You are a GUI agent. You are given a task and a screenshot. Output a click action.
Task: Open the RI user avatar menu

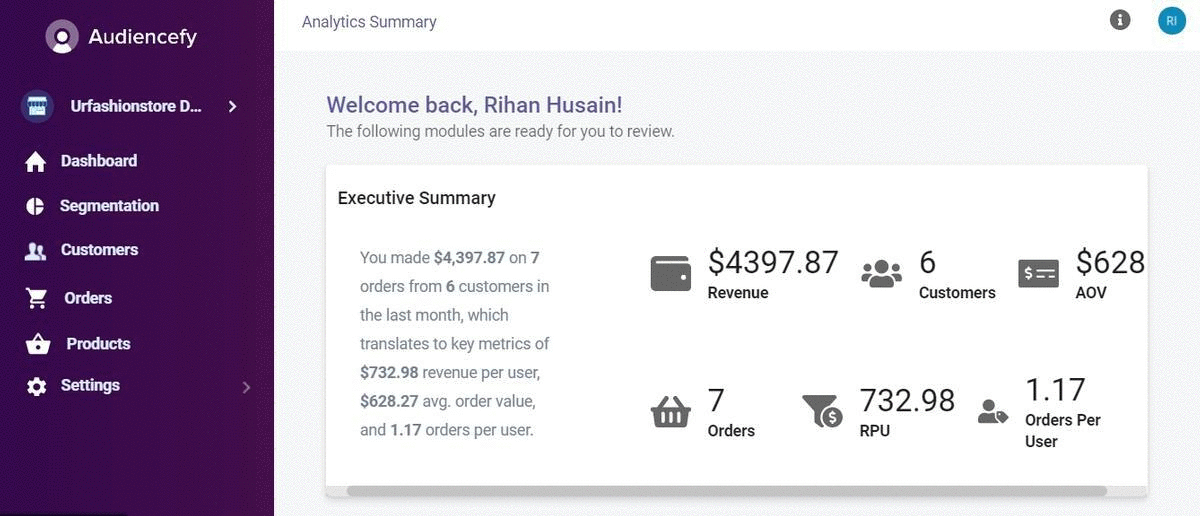[x=1171, y=20]
